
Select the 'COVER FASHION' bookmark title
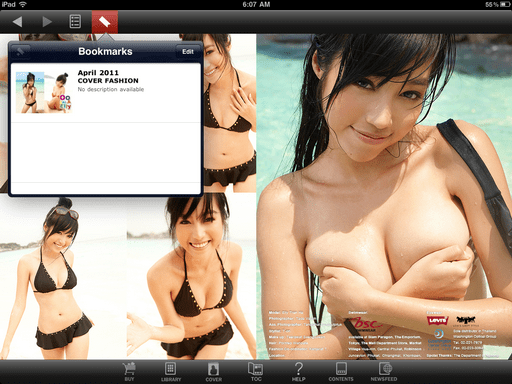click(108, 81)
